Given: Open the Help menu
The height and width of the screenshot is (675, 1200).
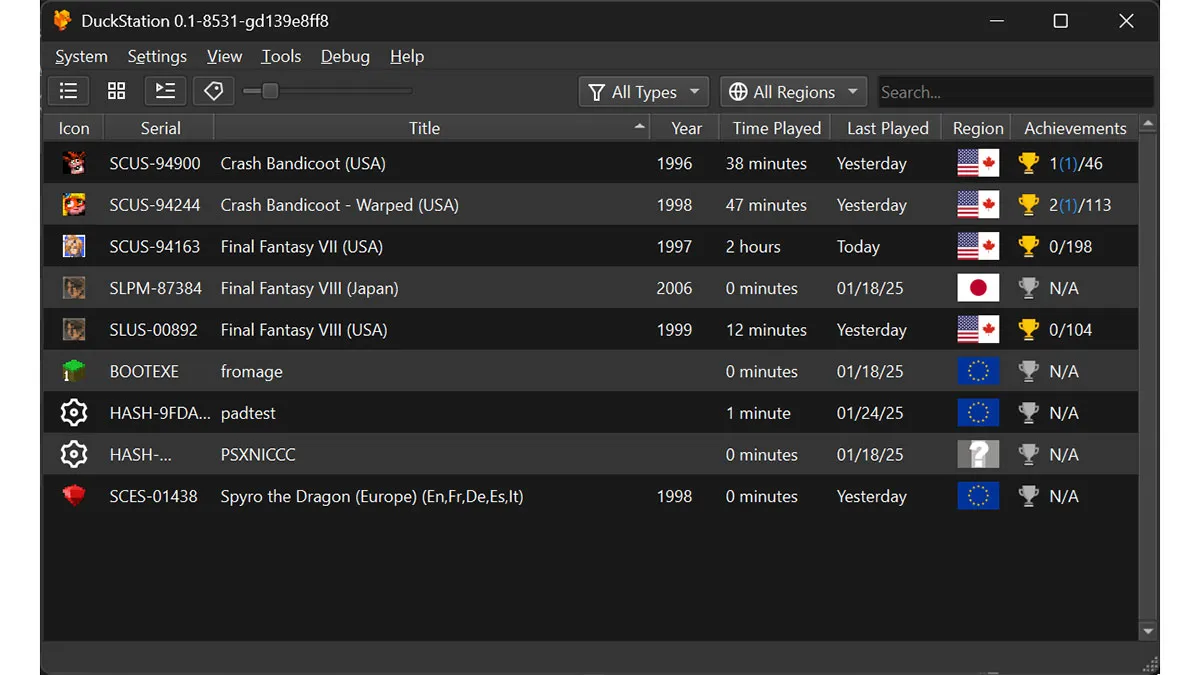Looking at the screenshot, I should click(x=407, y=56).
